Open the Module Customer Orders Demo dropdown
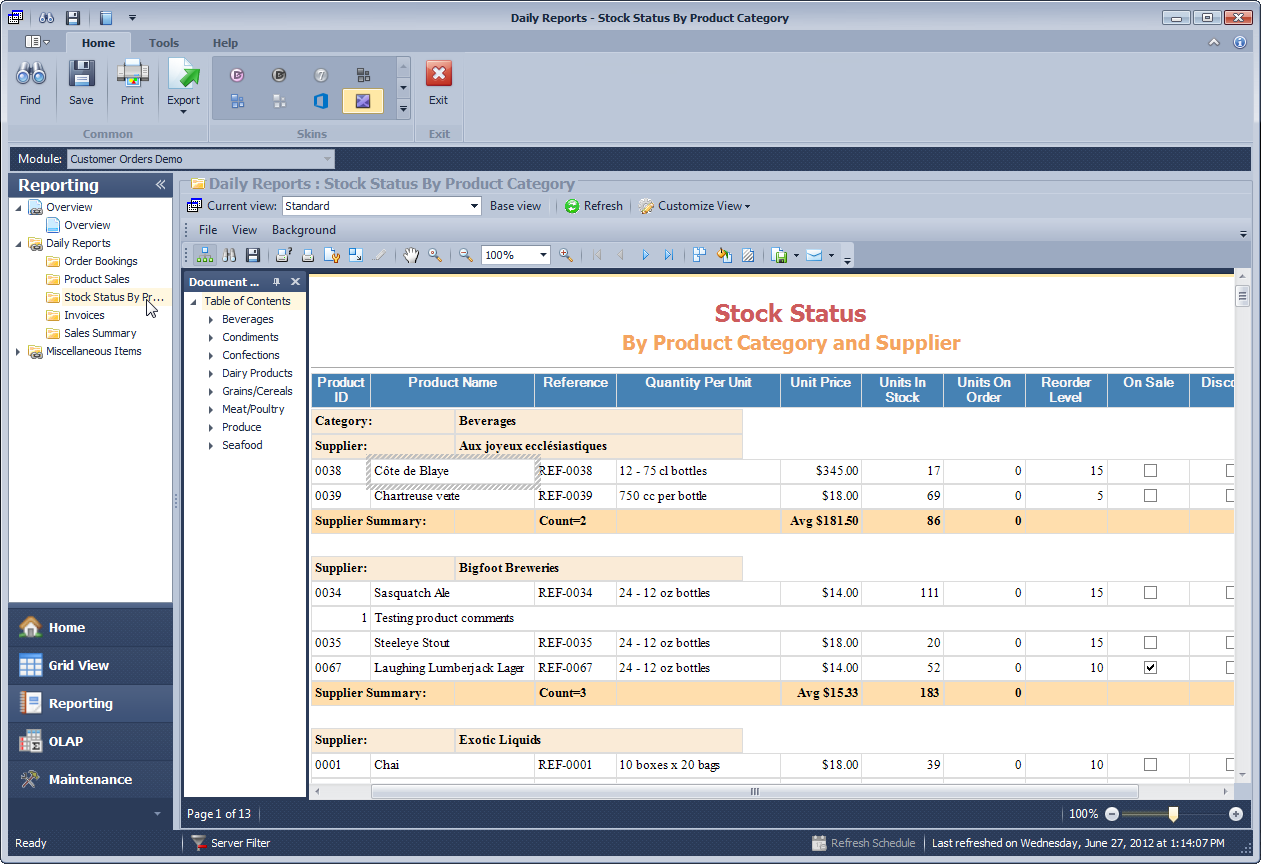 tap(327, 159)
